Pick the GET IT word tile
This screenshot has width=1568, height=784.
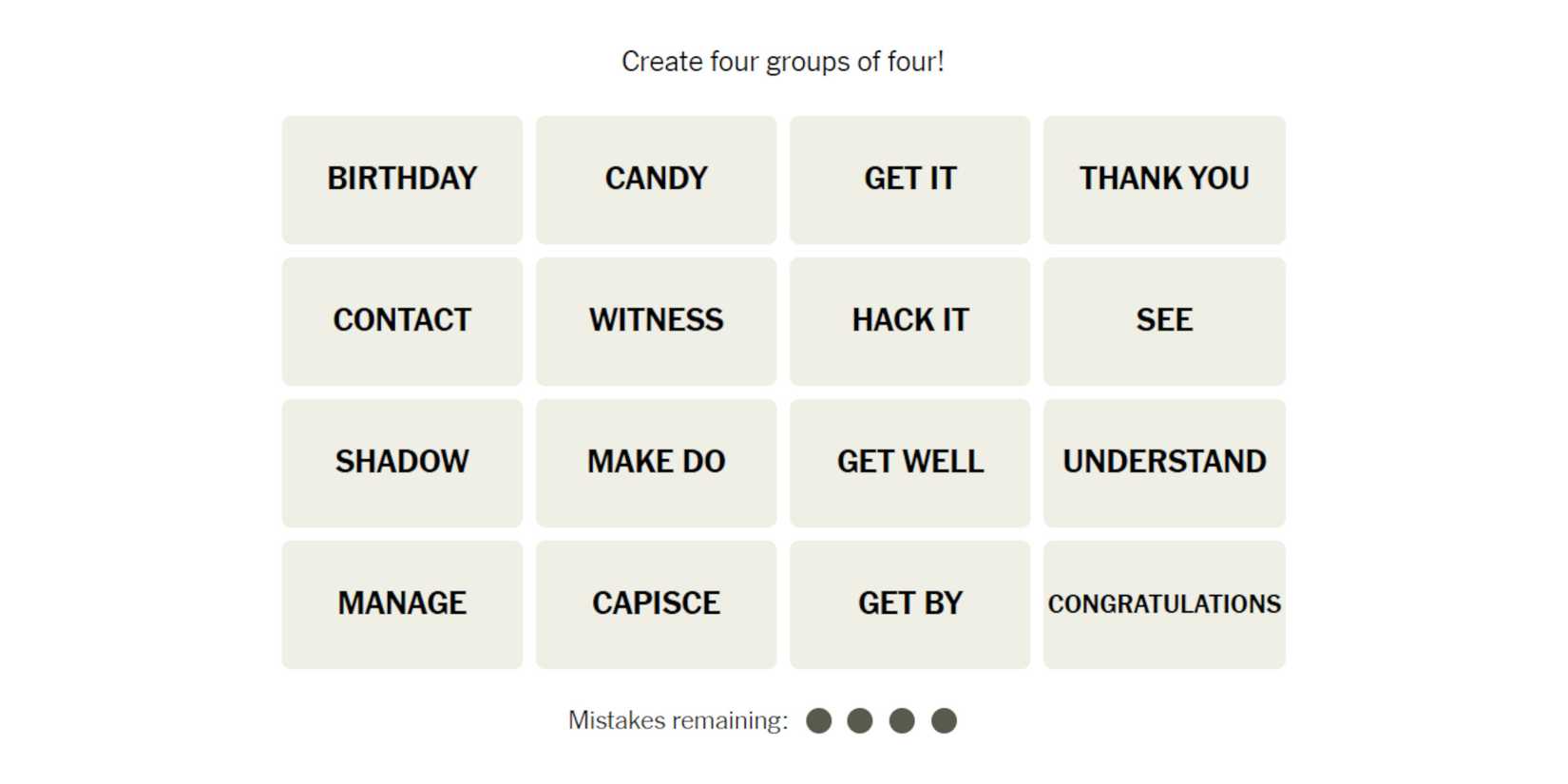point(909,180)
